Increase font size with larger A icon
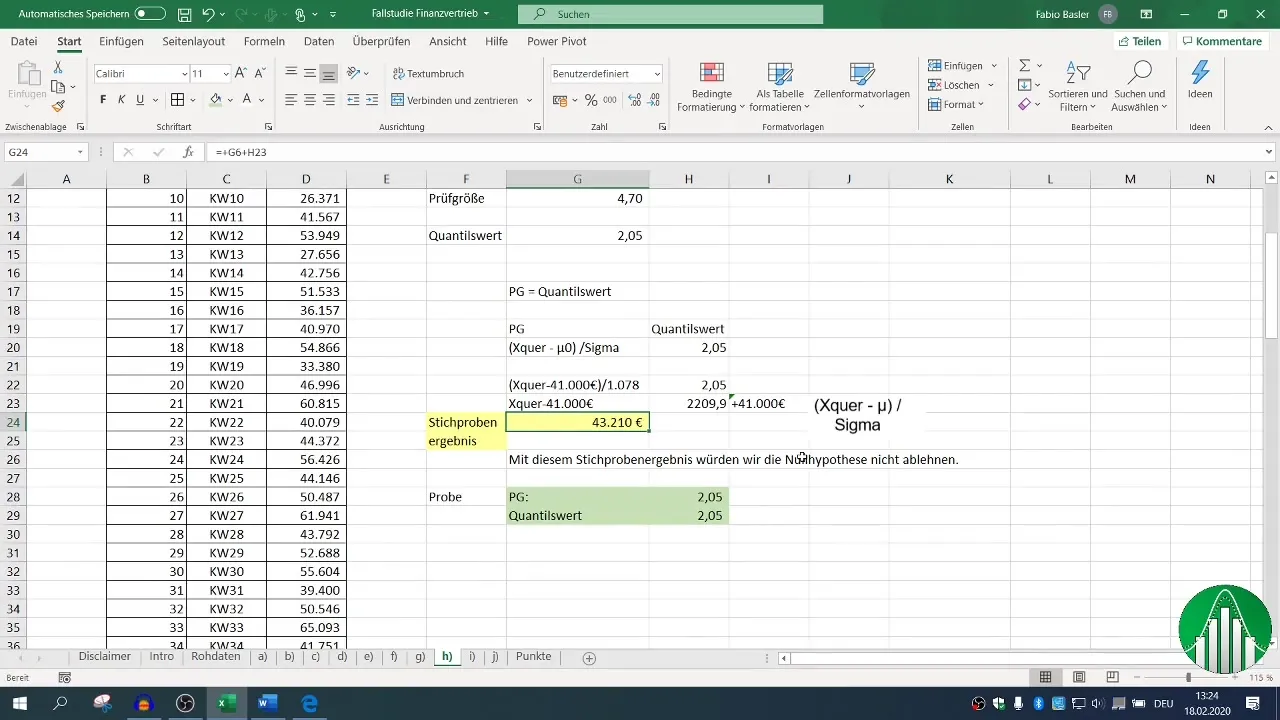 243,74
